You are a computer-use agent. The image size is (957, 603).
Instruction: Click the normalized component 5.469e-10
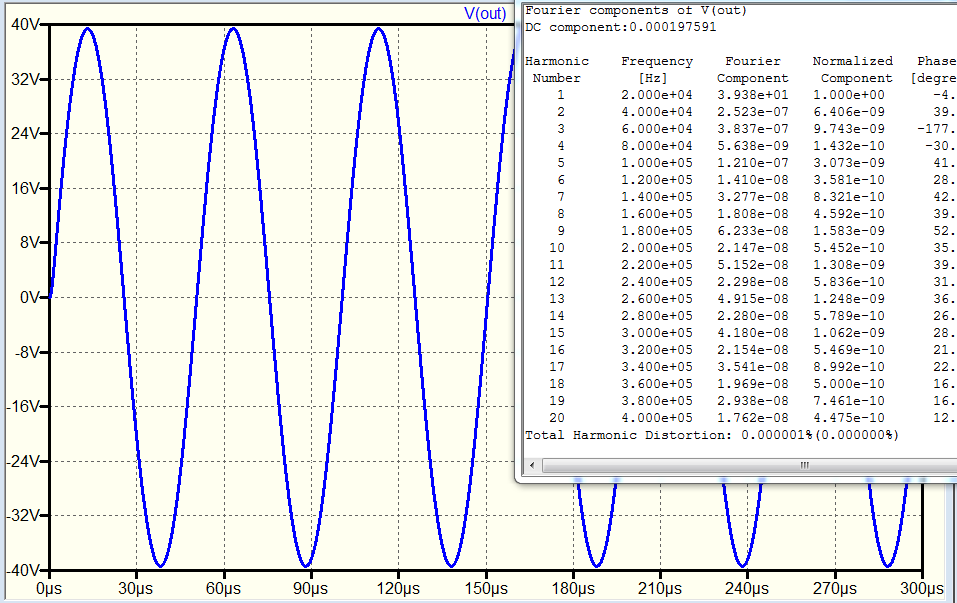click(849, 350)
